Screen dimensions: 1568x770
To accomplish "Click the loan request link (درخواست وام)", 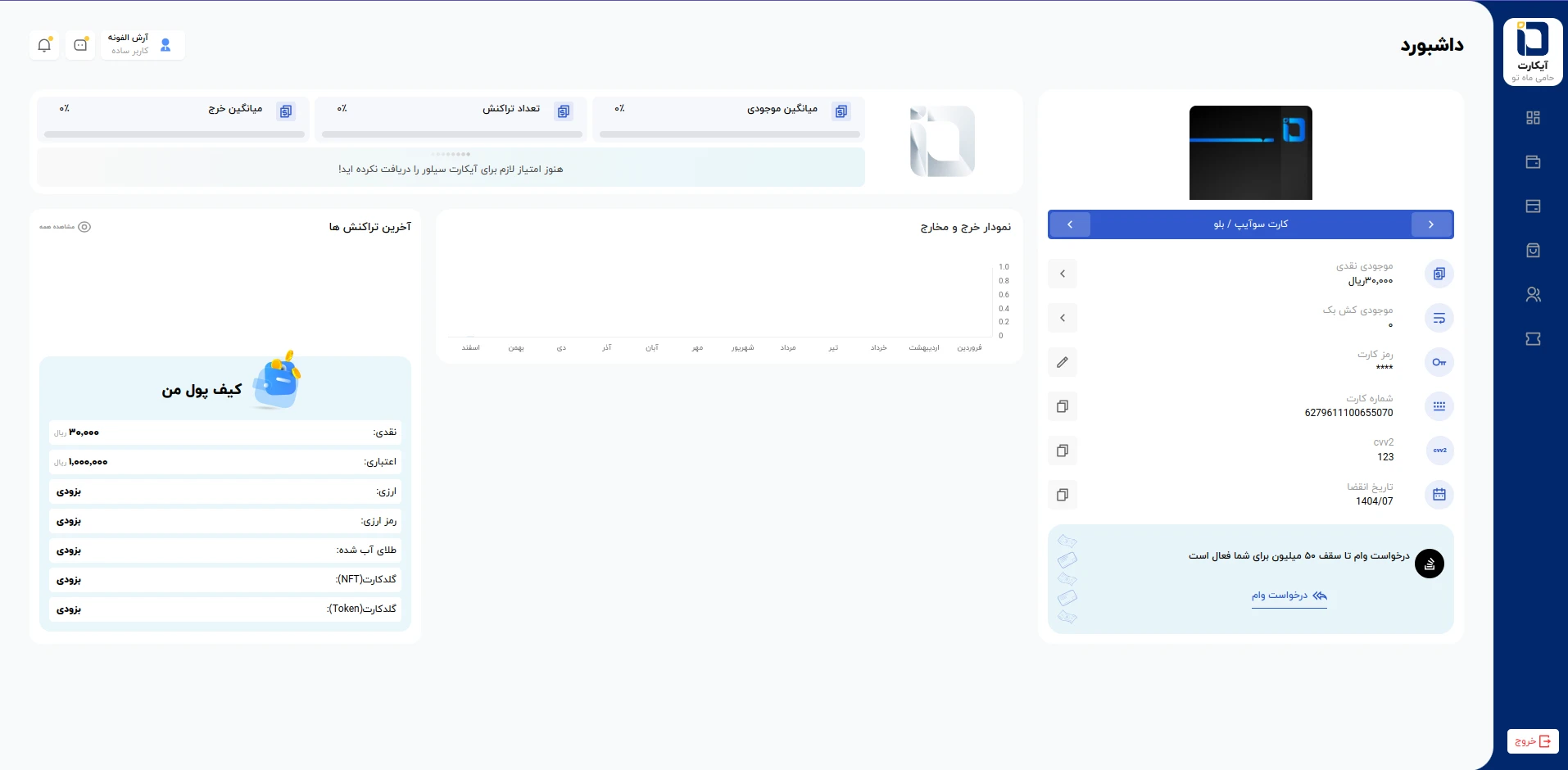I will [x=1289, y=596].
